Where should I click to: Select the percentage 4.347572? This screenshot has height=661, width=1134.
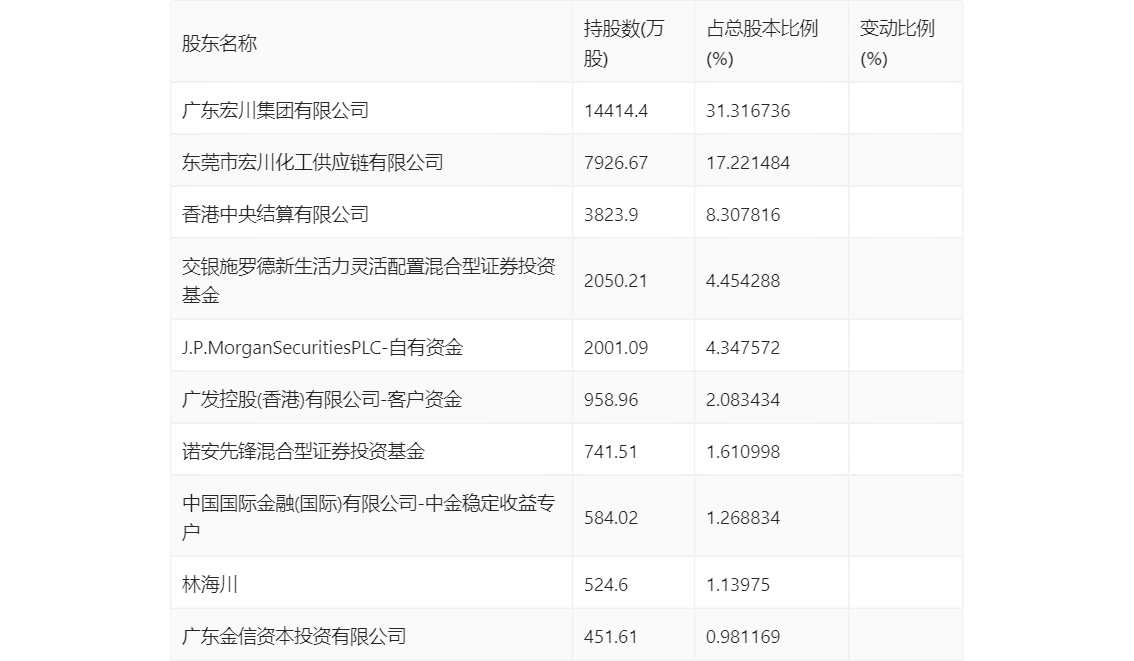pyautogui.click(x=743, y=348)
